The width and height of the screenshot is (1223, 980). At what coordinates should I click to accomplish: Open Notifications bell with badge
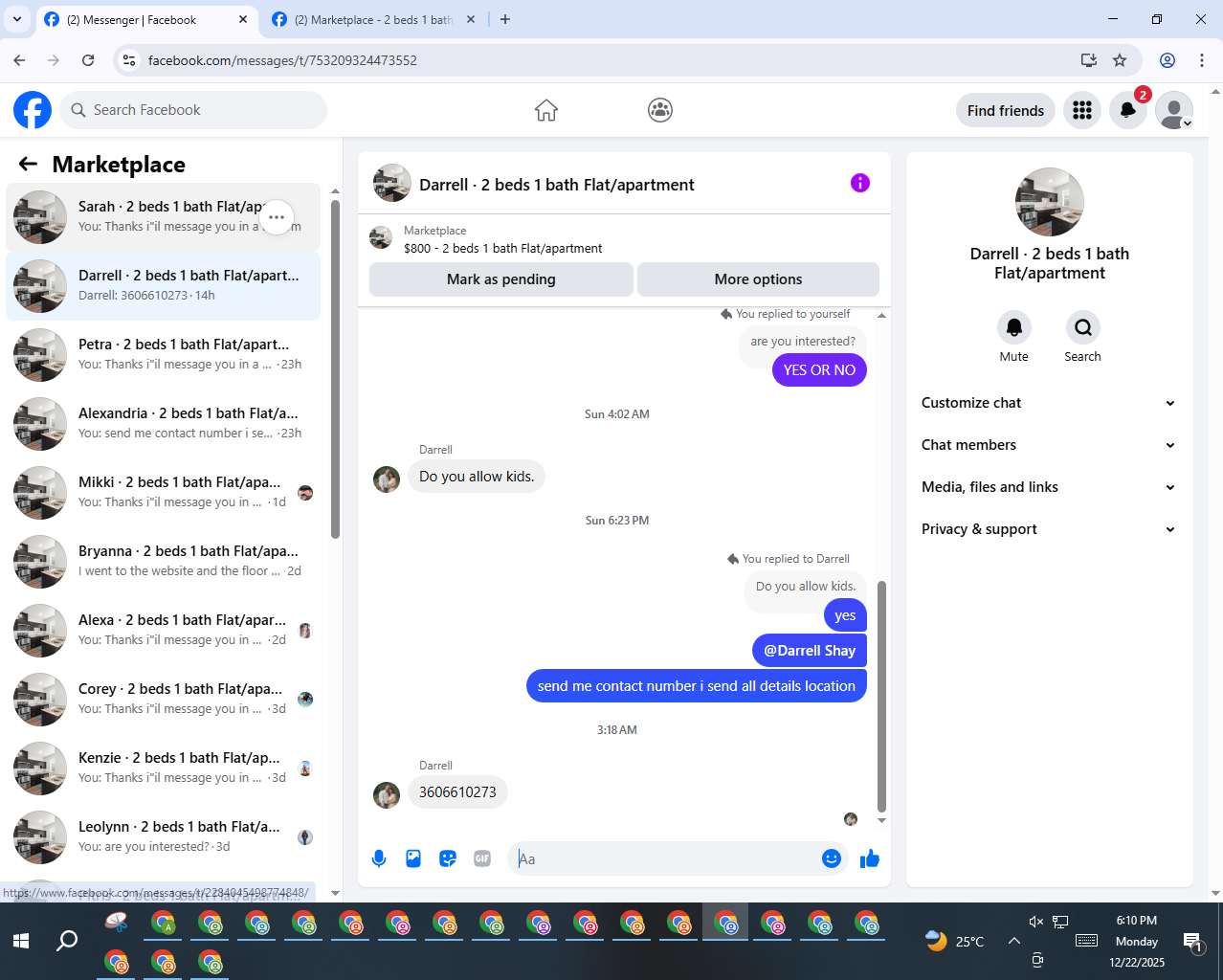click(1128, 110)
